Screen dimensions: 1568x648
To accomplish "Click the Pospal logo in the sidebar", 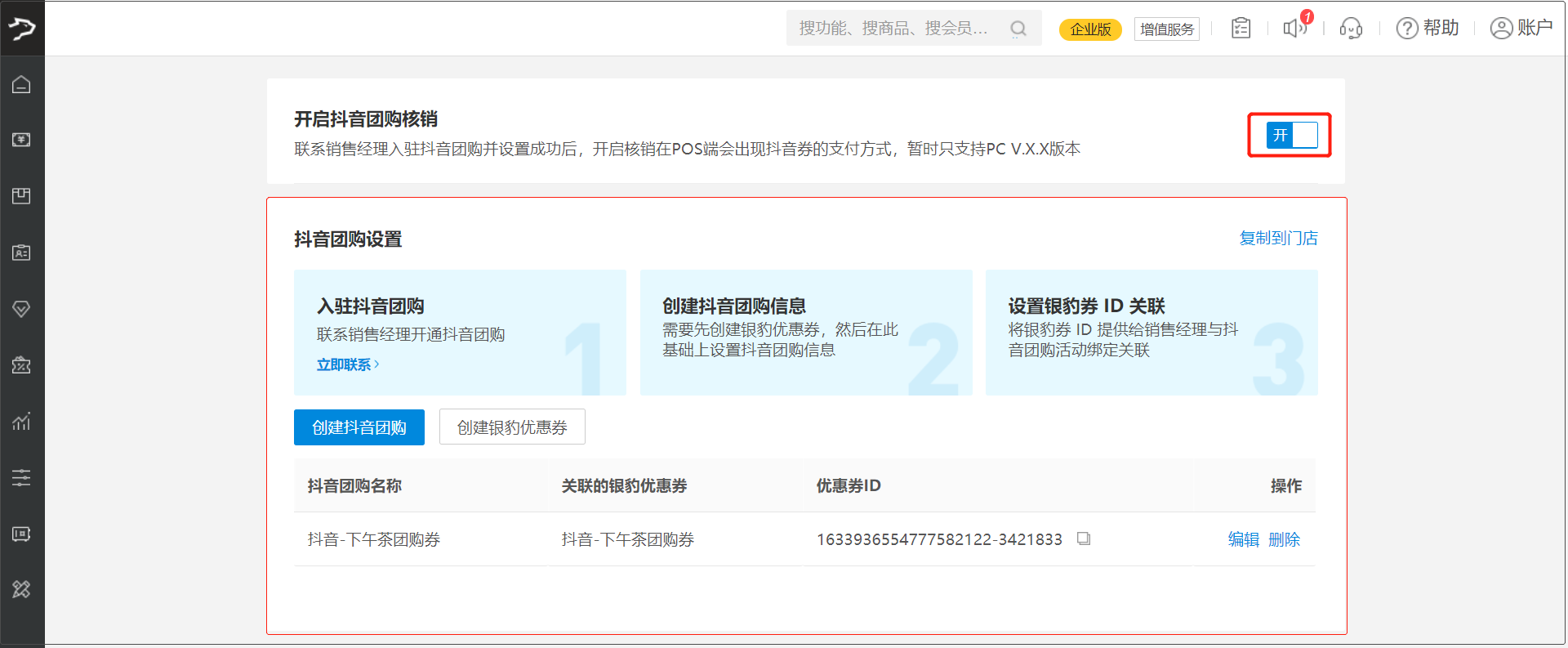I will pyautogui.click(x=22, y=29).
